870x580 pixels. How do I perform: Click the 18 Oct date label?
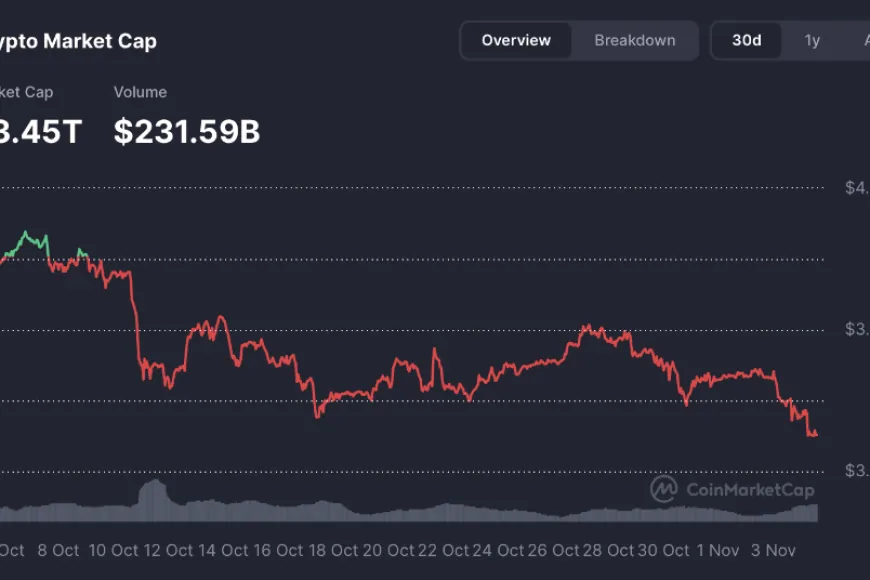(x=331, y=550)
